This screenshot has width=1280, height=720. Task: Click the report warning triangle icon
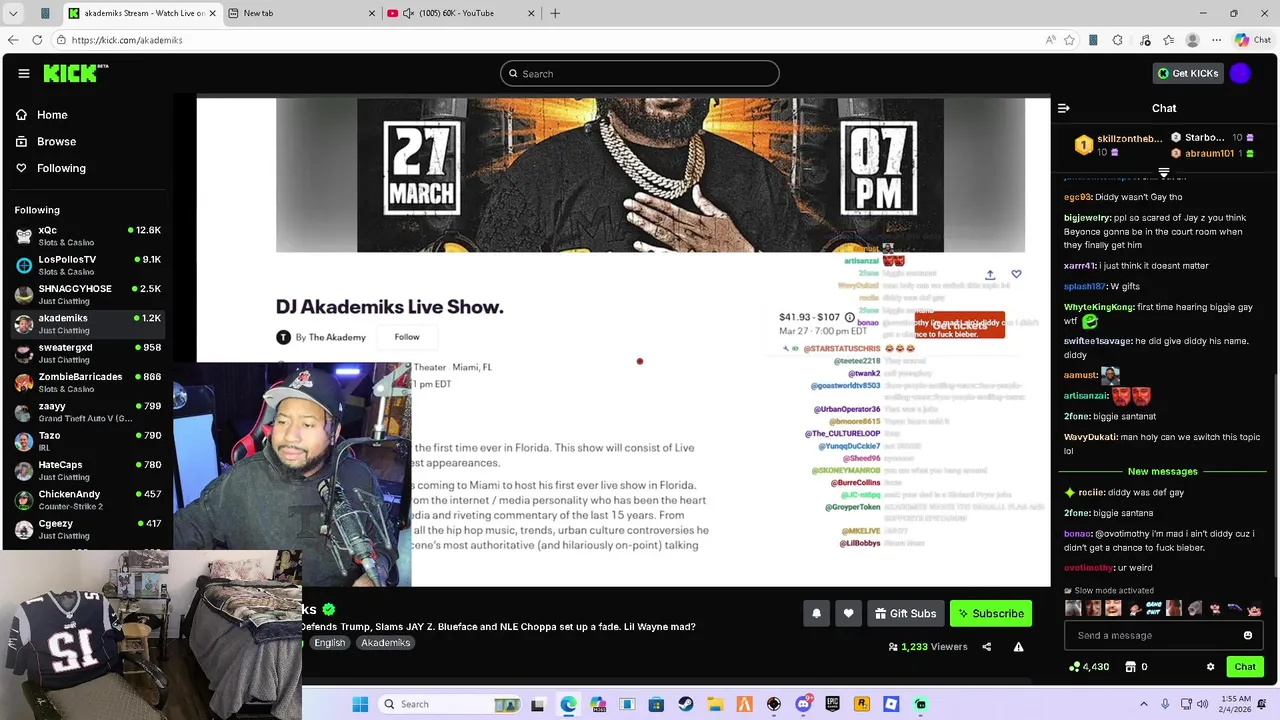coord(1018,647)
